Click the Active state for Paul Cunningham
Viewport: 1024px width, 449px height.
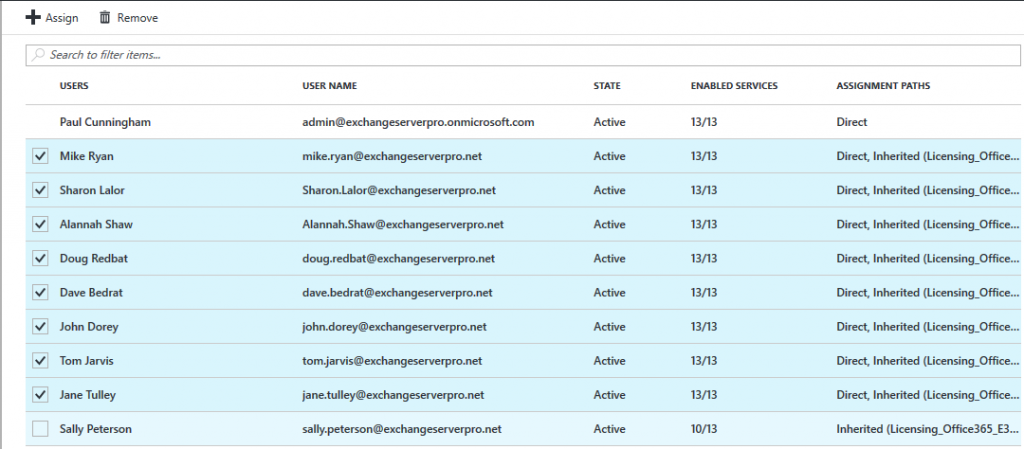coord(609,122)
